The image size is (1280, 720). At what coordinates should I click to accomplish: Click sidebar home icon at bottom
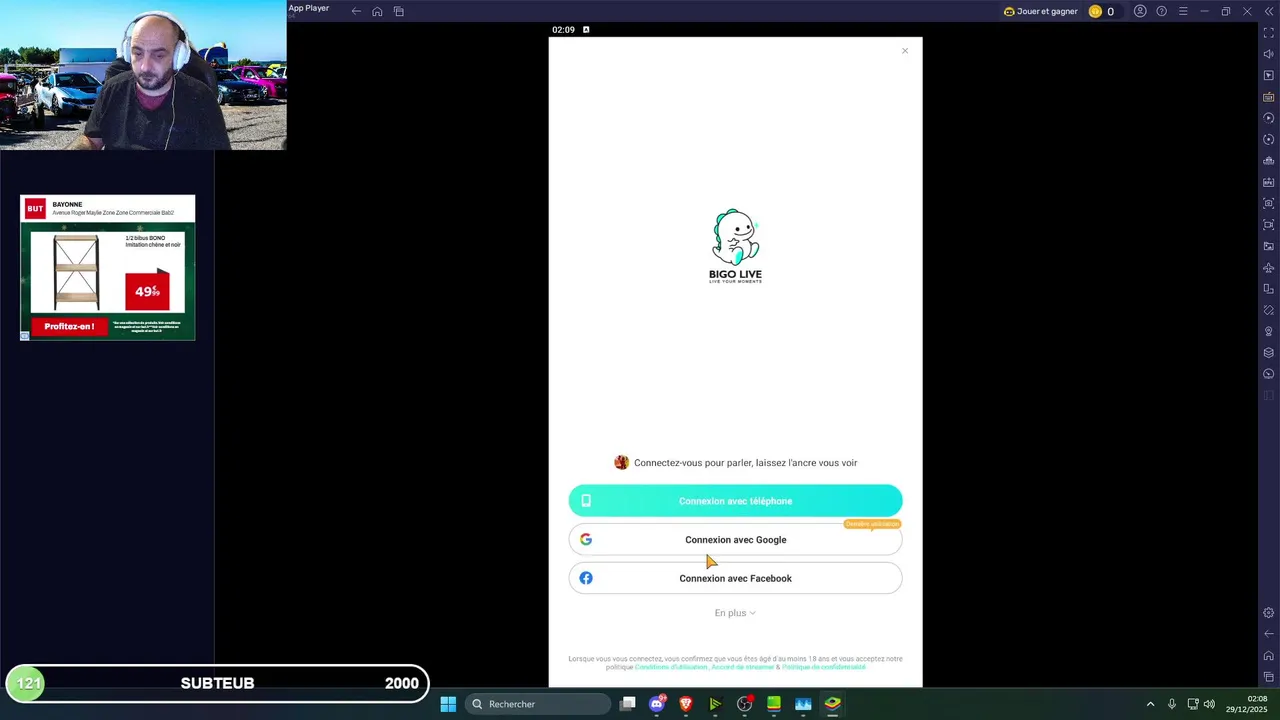[x=1269, y=656]
